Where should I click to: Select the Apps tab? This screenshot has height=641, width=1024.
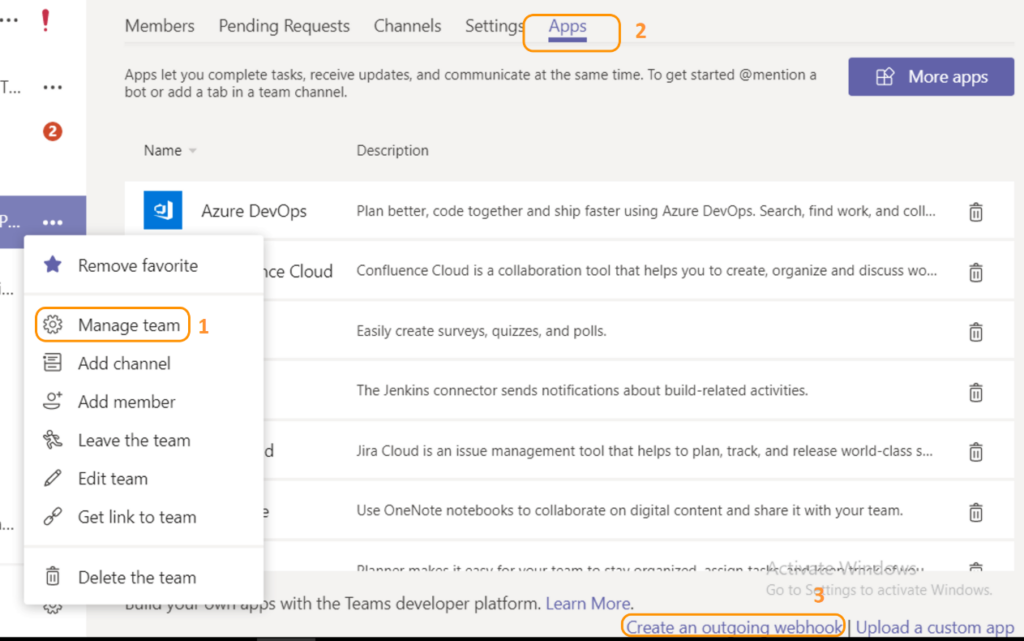coord(568,27)
